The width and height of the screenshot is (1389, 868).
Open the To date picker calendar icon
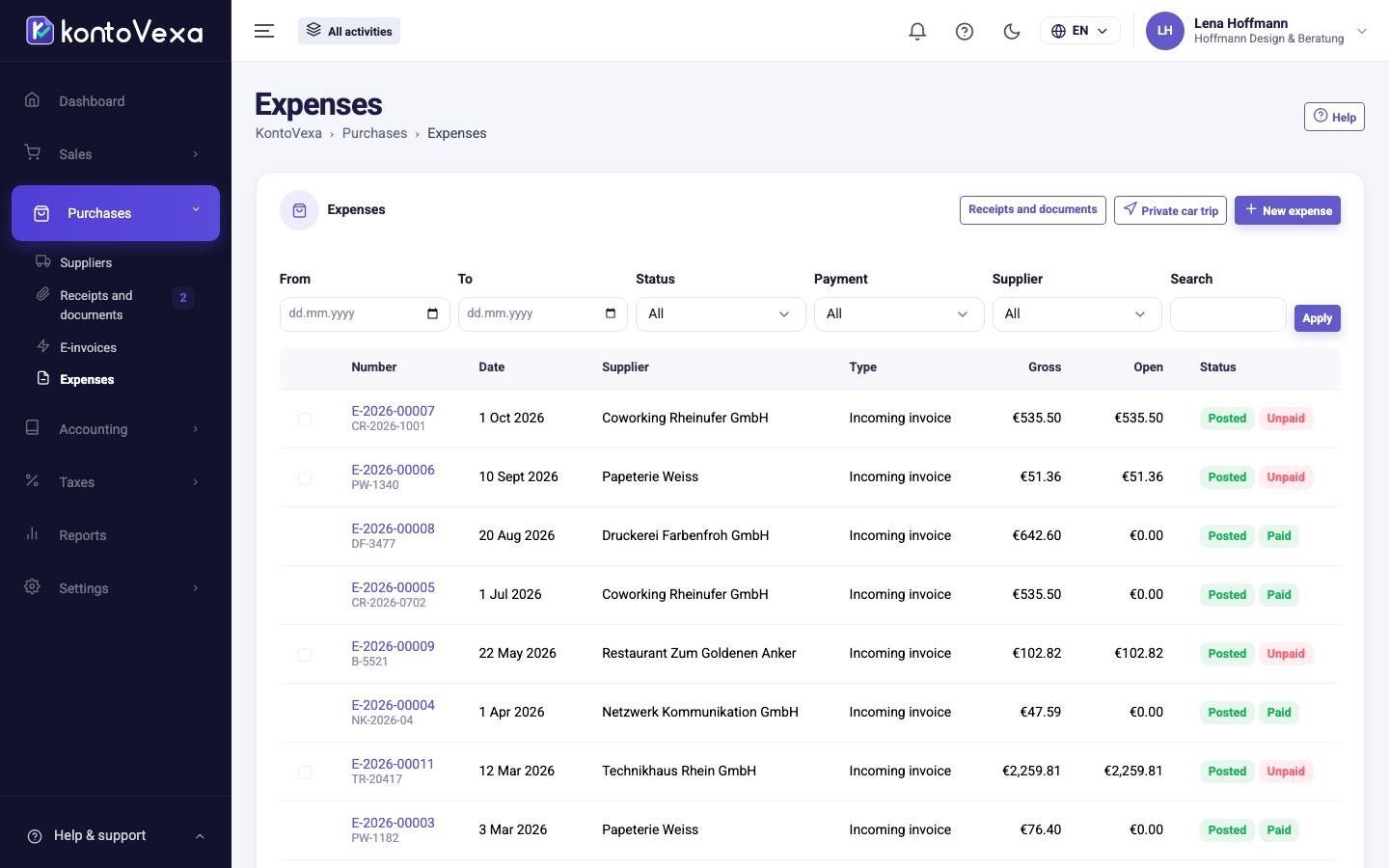click(611, 313)
